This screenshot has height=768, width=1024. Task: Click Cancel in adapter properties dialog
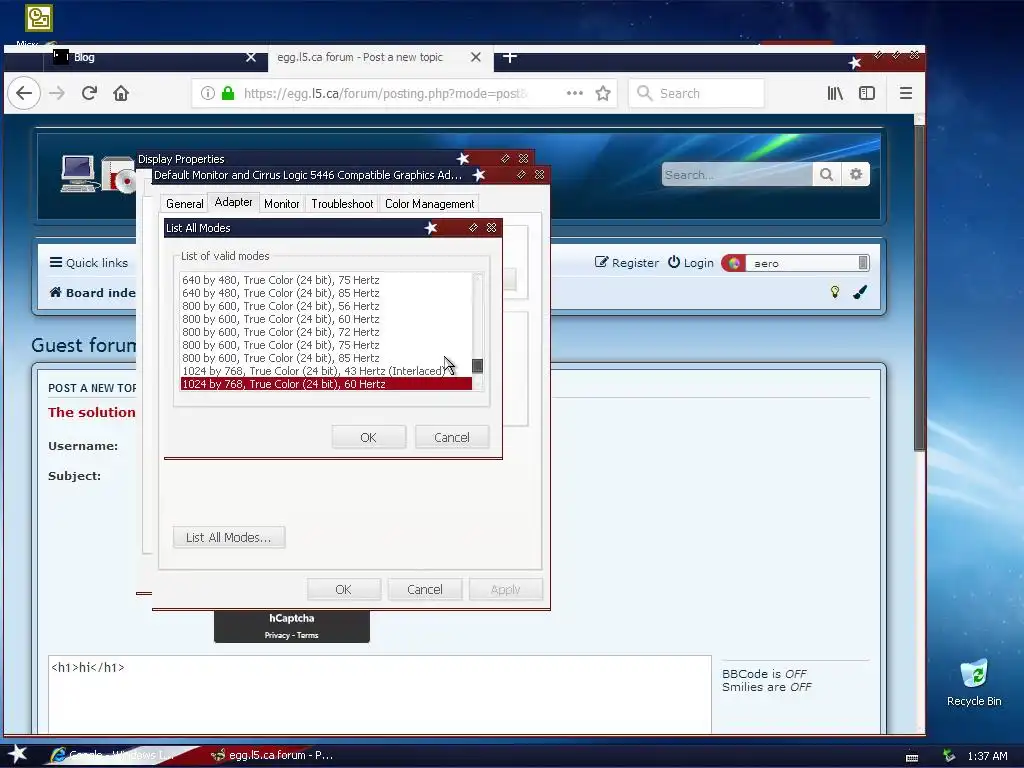pos(424,590)
